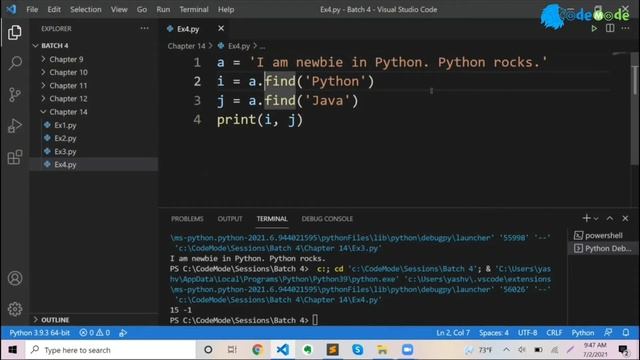Open the Explorer view in activity bar

[x=15, y=32]
